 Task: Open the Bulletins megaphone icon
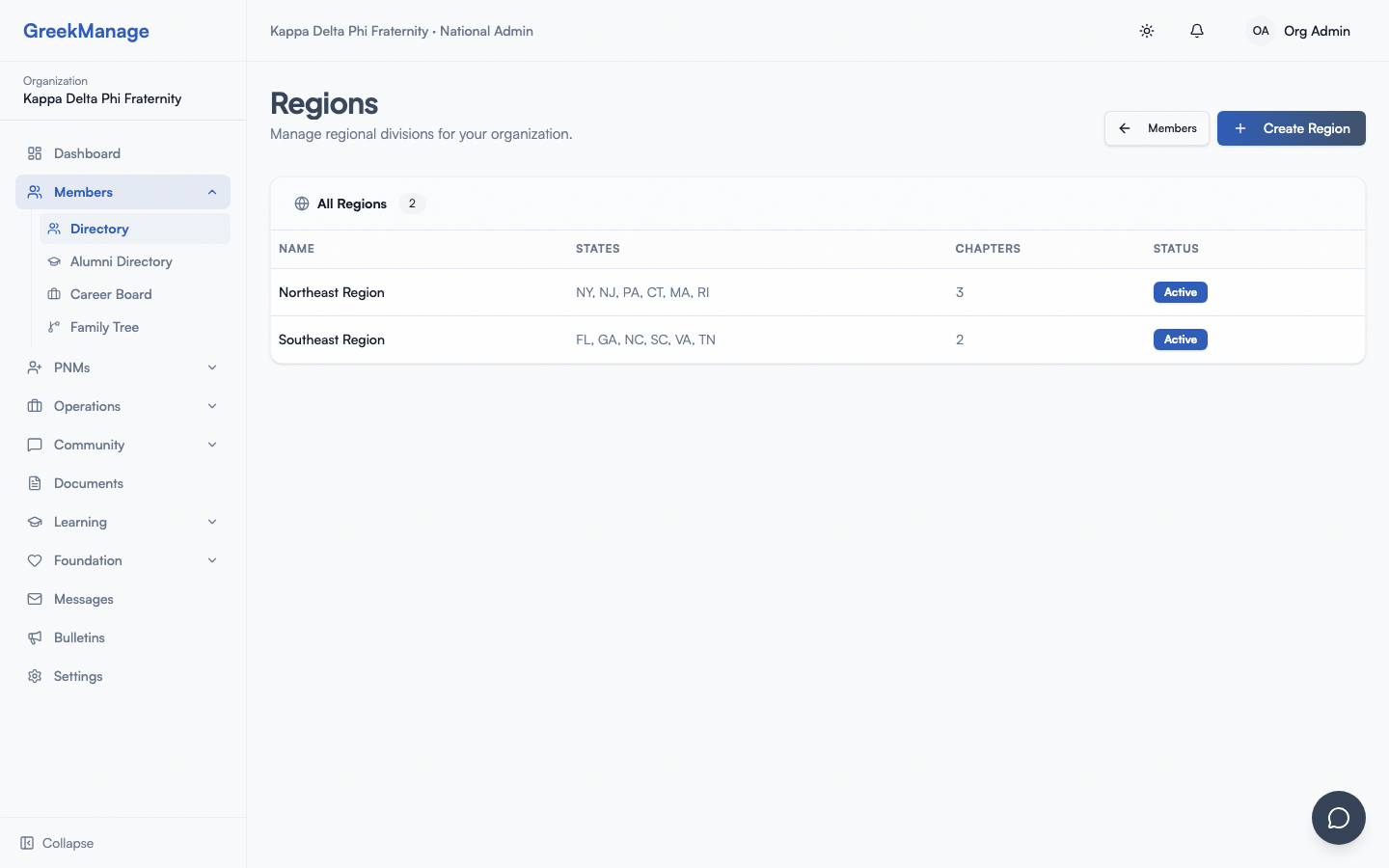pyautogui.click(x=35, y=637)
